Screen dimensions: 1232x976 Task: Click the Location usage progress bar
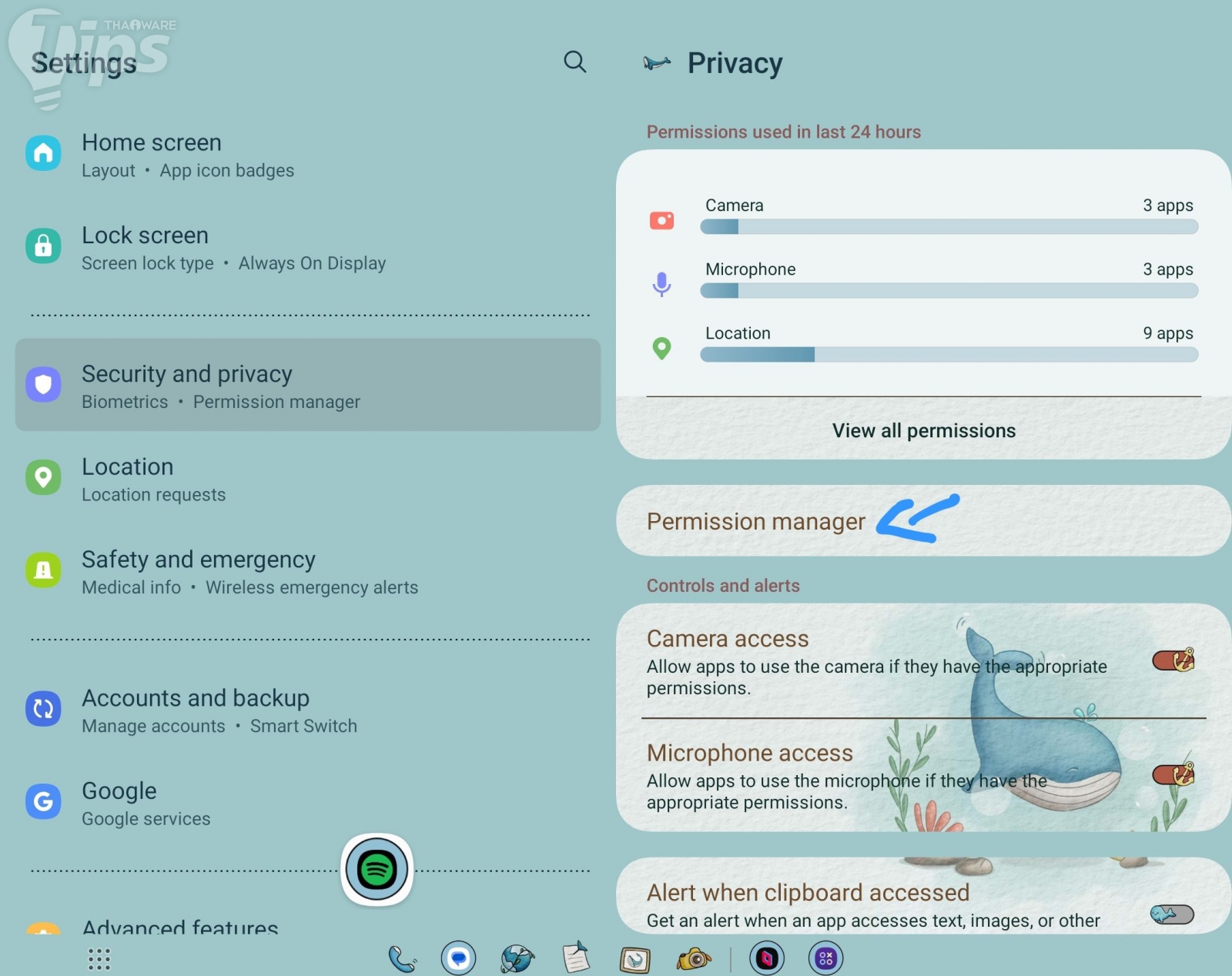tap(949, 354)
